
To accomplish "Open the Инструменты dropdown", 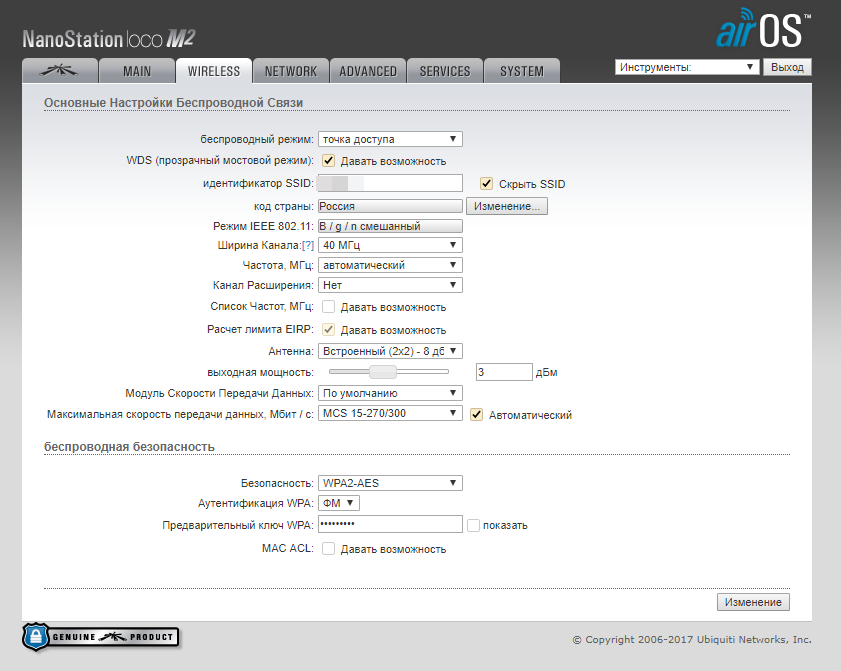I will pos(687,67).
